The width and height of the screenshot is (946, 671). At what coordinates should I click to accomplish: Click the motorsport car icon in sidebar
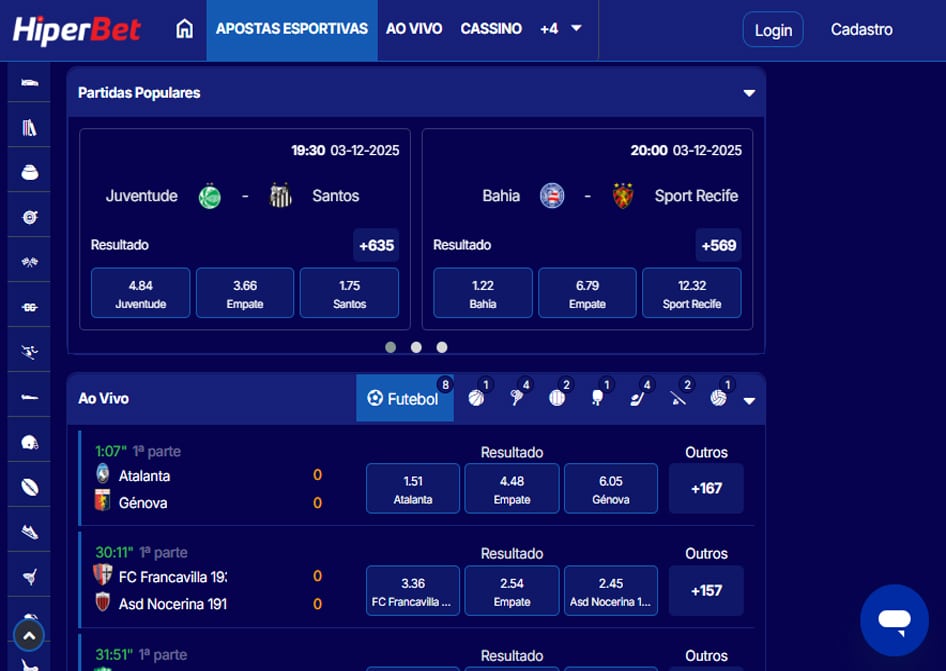28,81
